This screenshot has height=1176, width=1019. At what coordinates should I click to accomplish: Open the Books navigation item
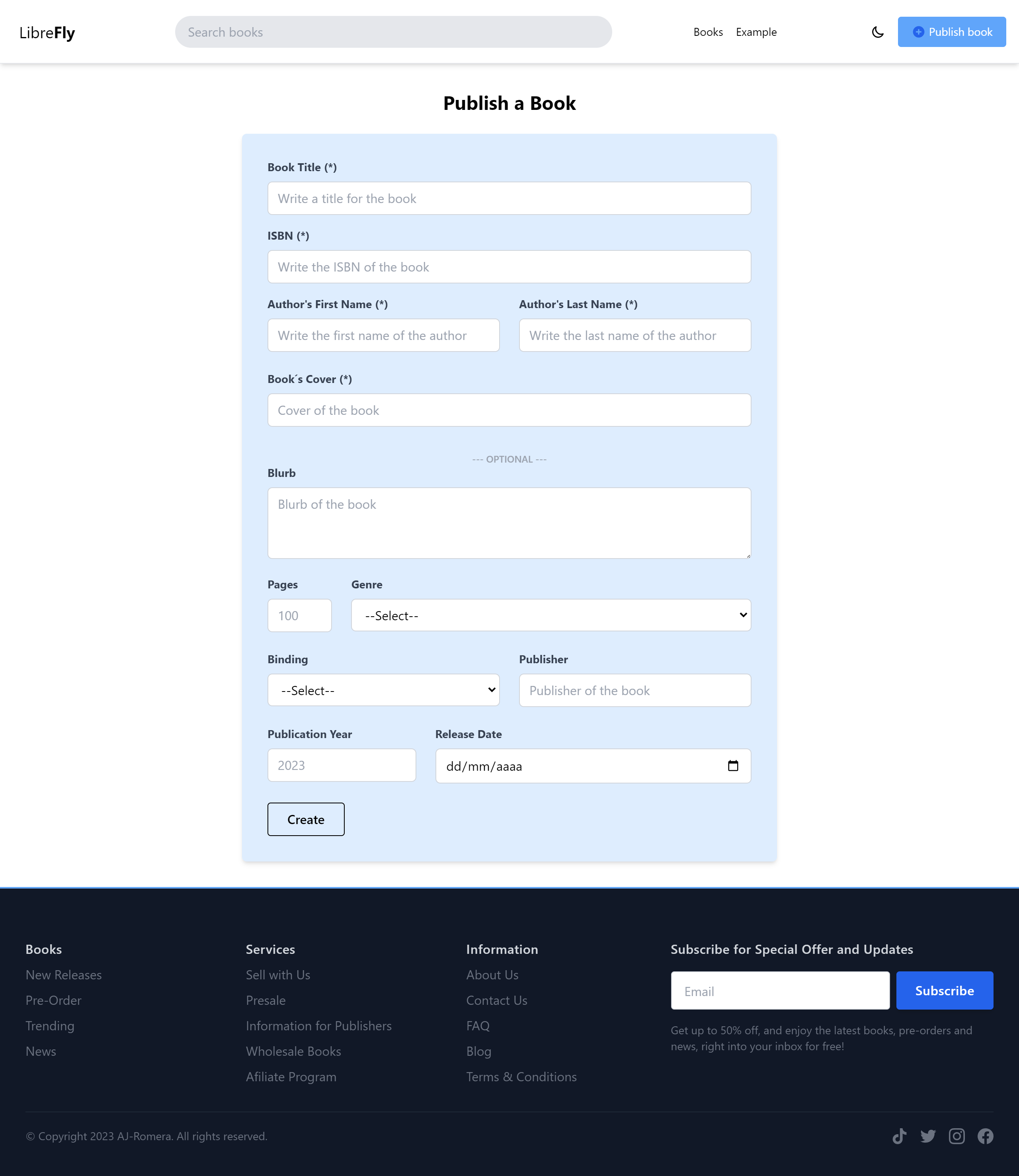[708, 32]
